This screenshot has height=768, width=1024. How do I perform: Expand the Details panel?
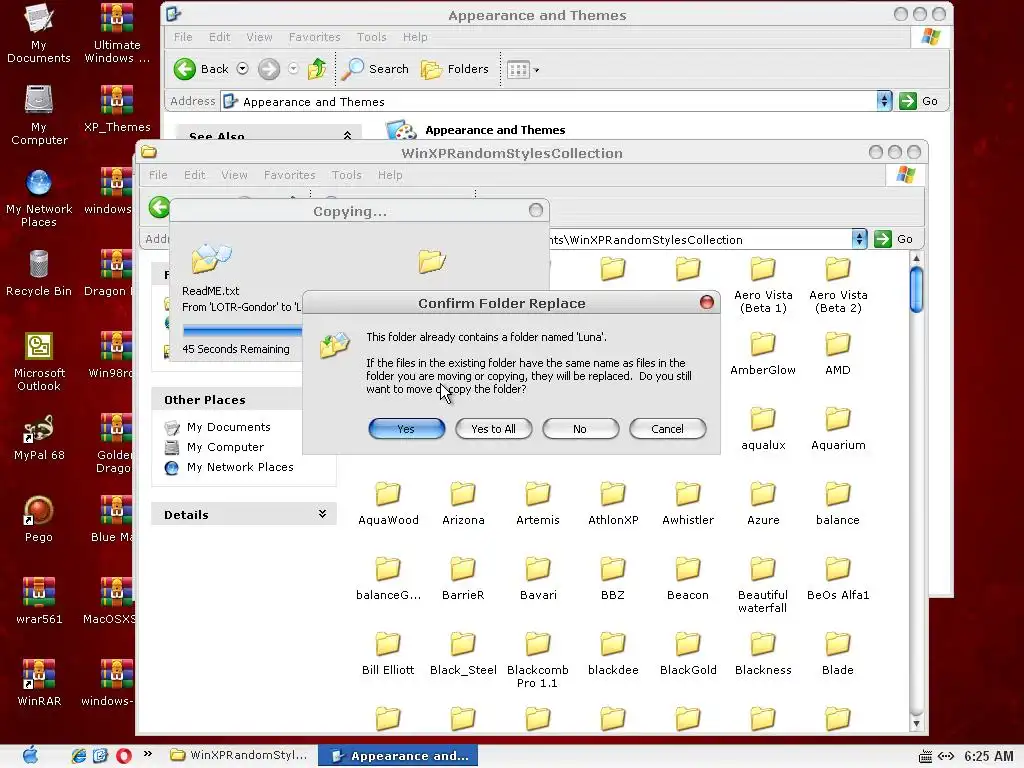(x=322, y=514)
